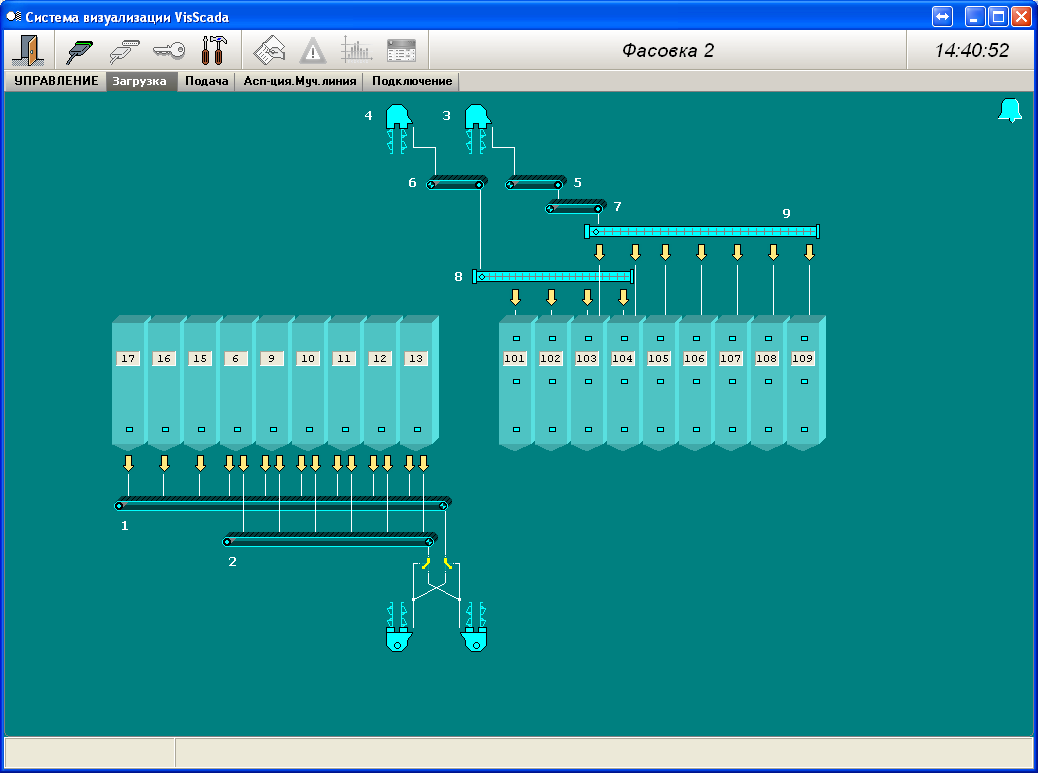
Task: Switch to the Подача tab
Action: (207, 81)
